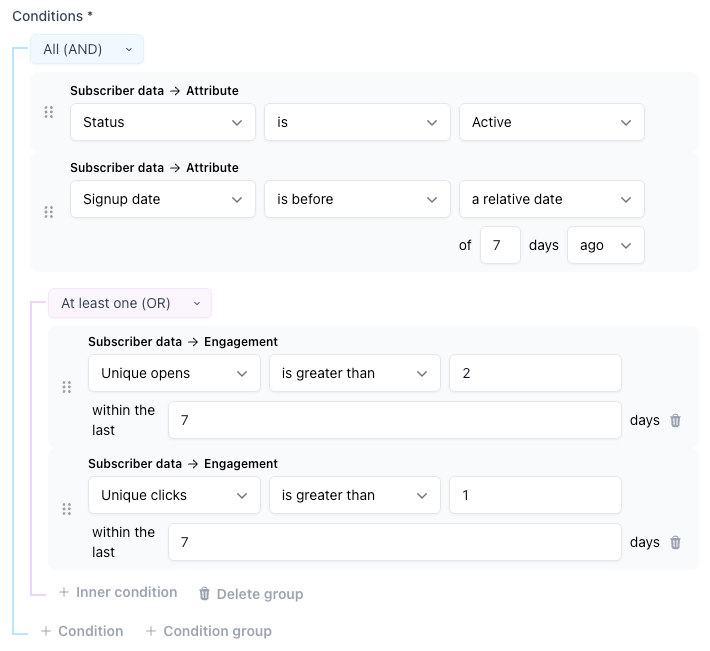Click drag handle beside Unique clicks condition

click(67, 509)
